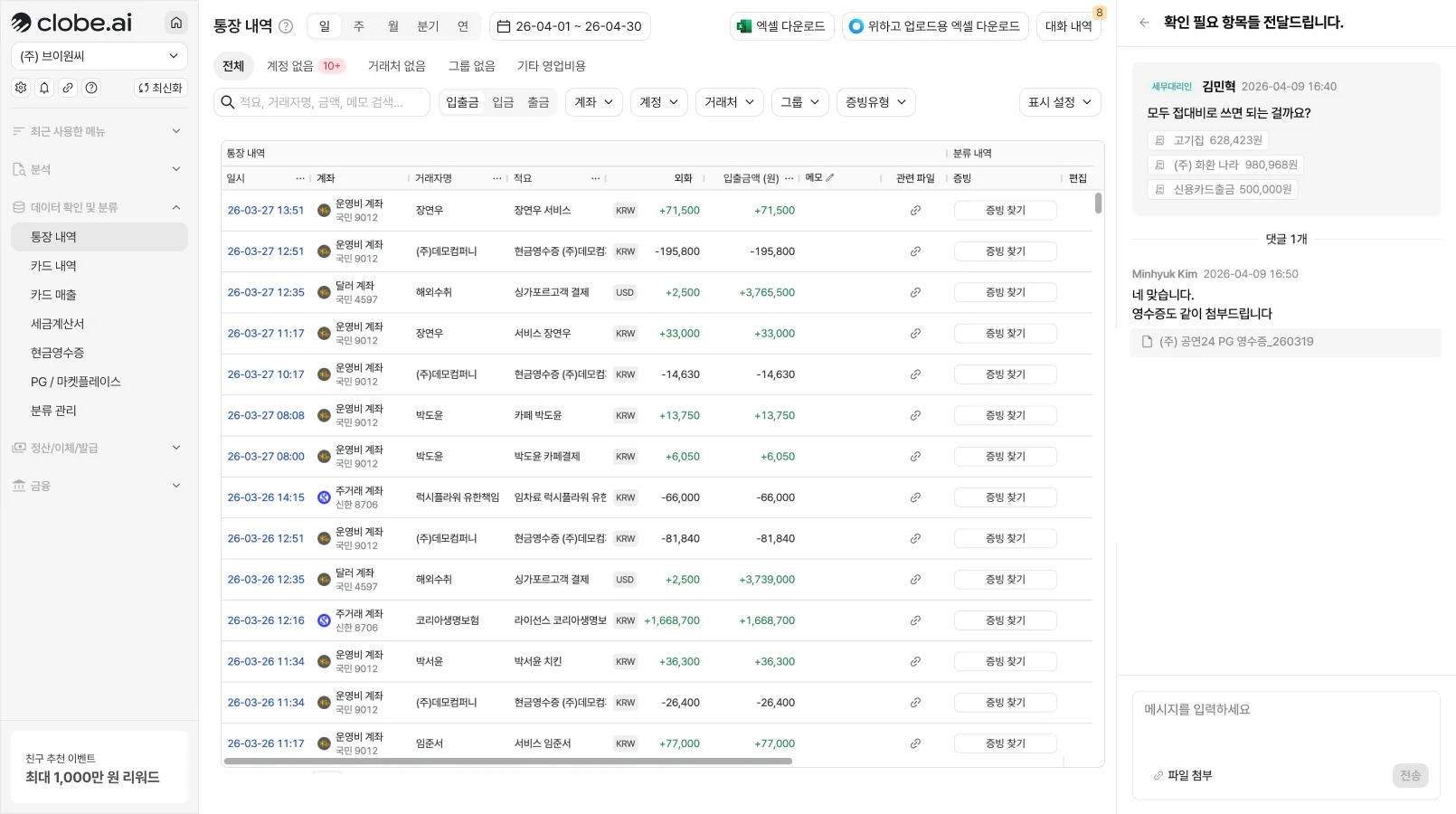Viewport: 1456px width, 814px height.
Task: Open the (주) 브이원씨 company dropdown
Action: tap(99, 56)
